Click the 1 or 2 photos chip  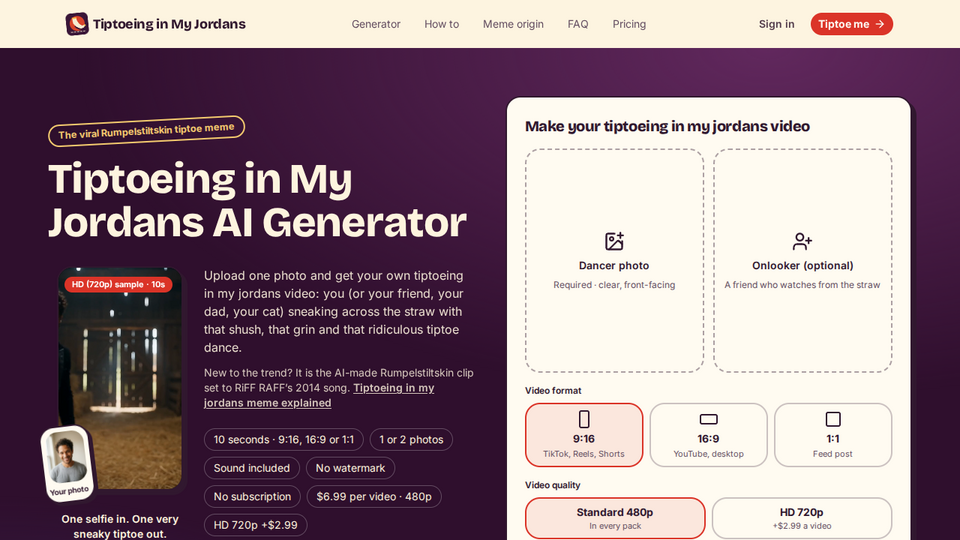(411, 440)
